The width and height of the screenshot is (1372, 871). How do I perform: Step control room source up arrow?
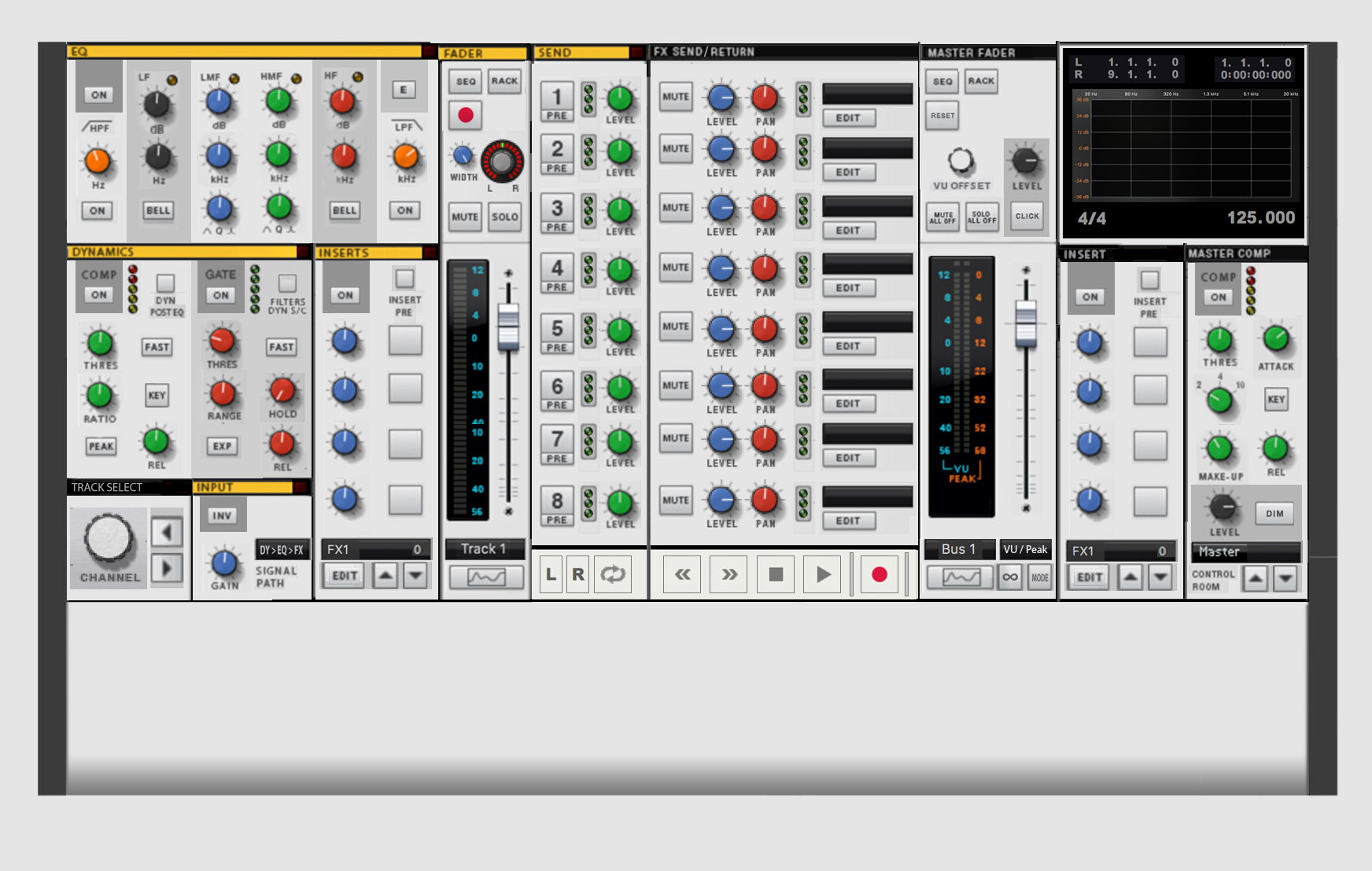point(1256,580)
